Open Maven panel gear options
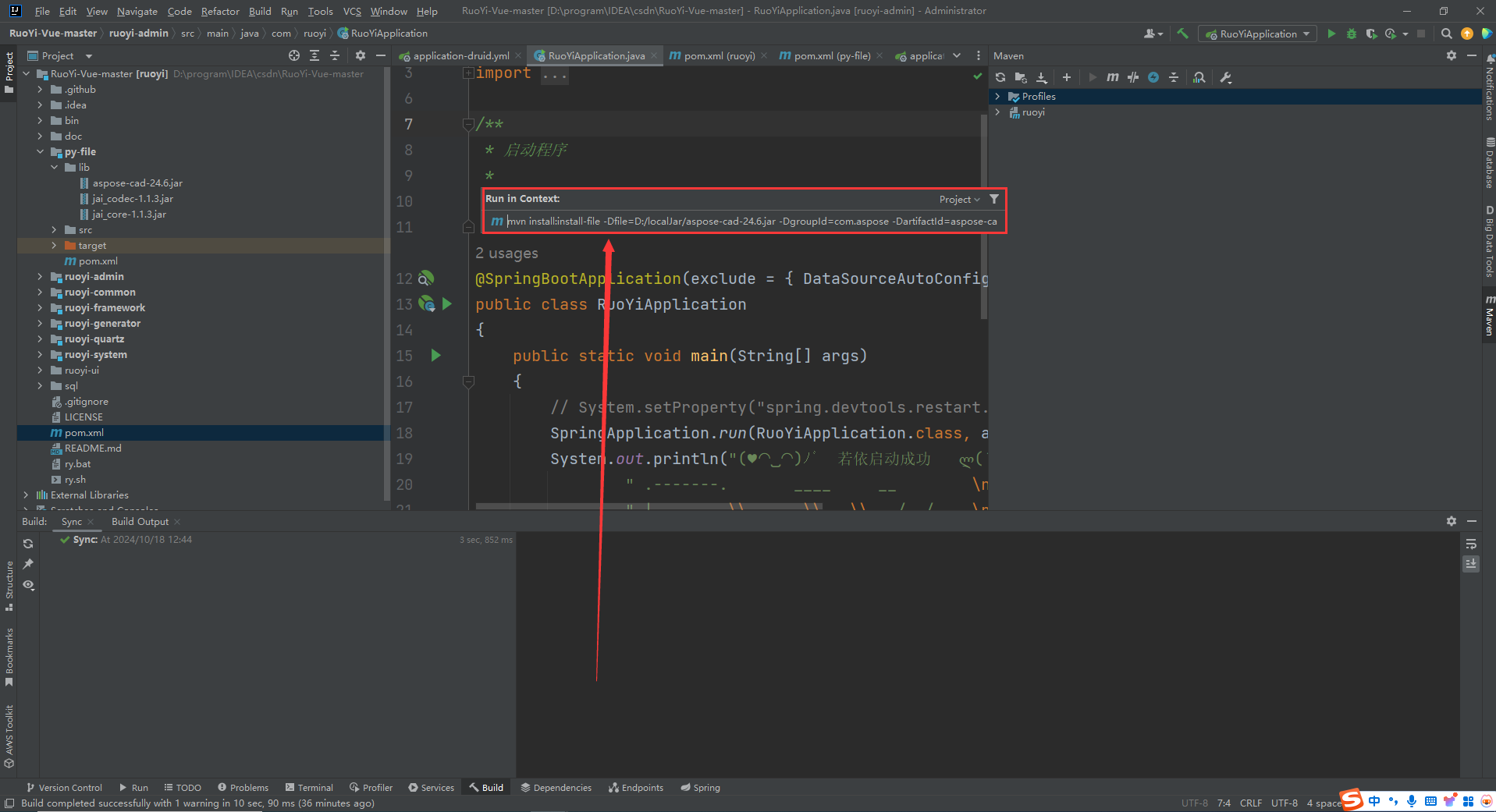1496x812 pixels. (x=1451, y=55)
